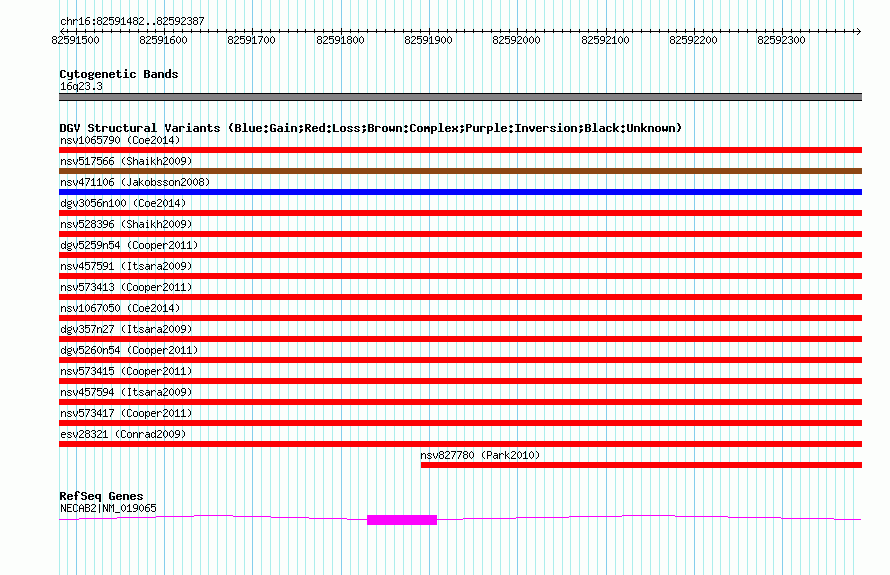Open dgv5259n54 (Cooper2011) variant label
Screen dimensions: 890x575
(129, 245)
